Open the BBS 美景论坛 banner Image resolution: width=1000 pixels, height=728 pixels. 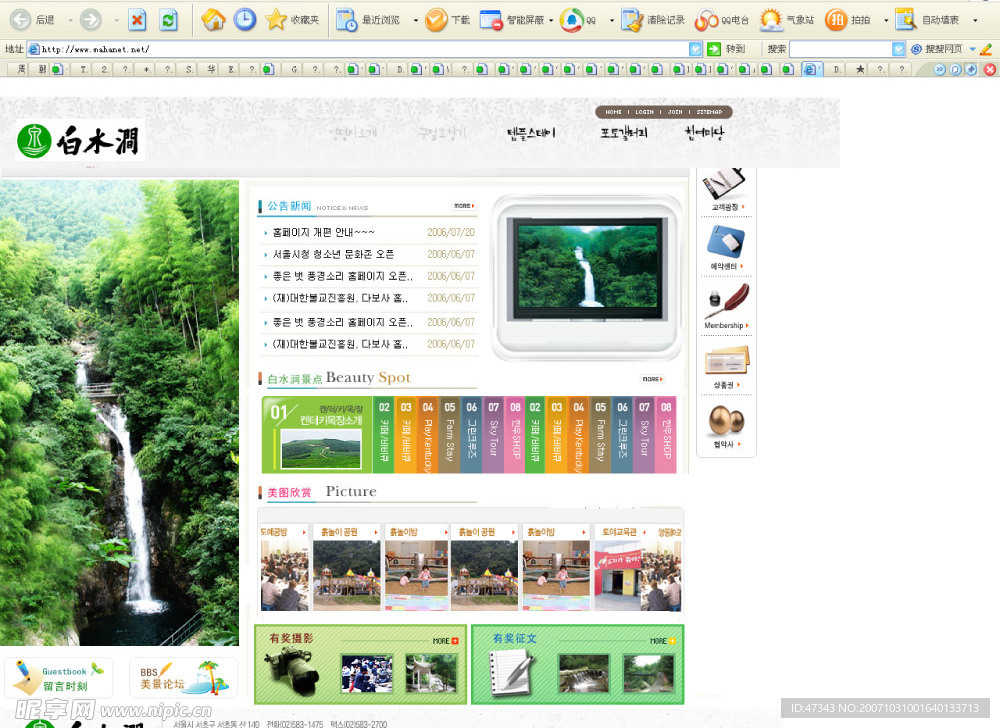pyautogui.click(x=184, y=678)
